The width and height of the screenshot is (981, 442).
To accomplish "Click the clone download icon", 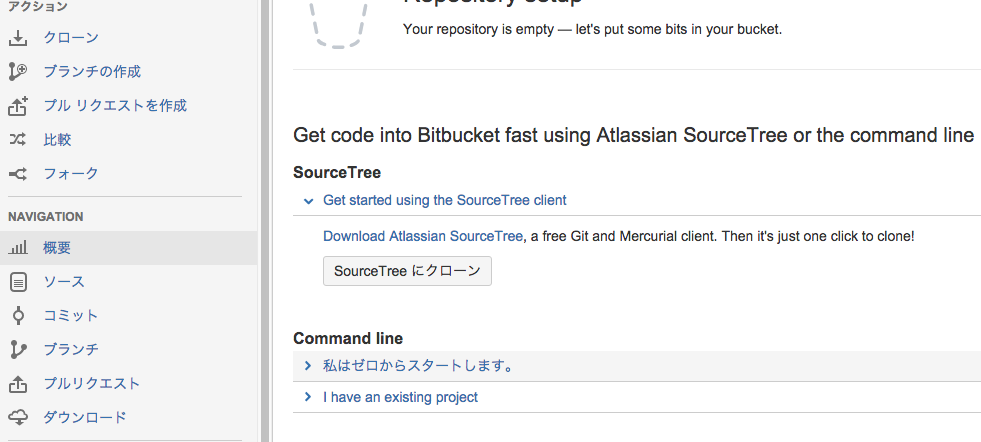I will (18, 38).
